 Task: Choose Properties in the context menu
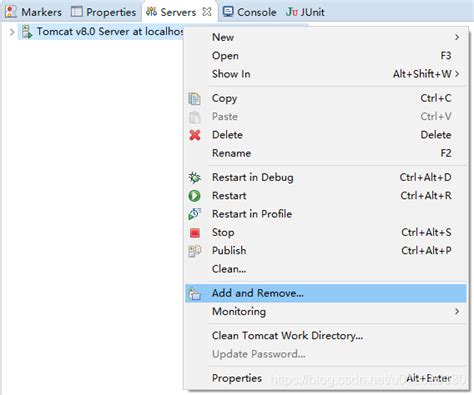tap(237, 378)
